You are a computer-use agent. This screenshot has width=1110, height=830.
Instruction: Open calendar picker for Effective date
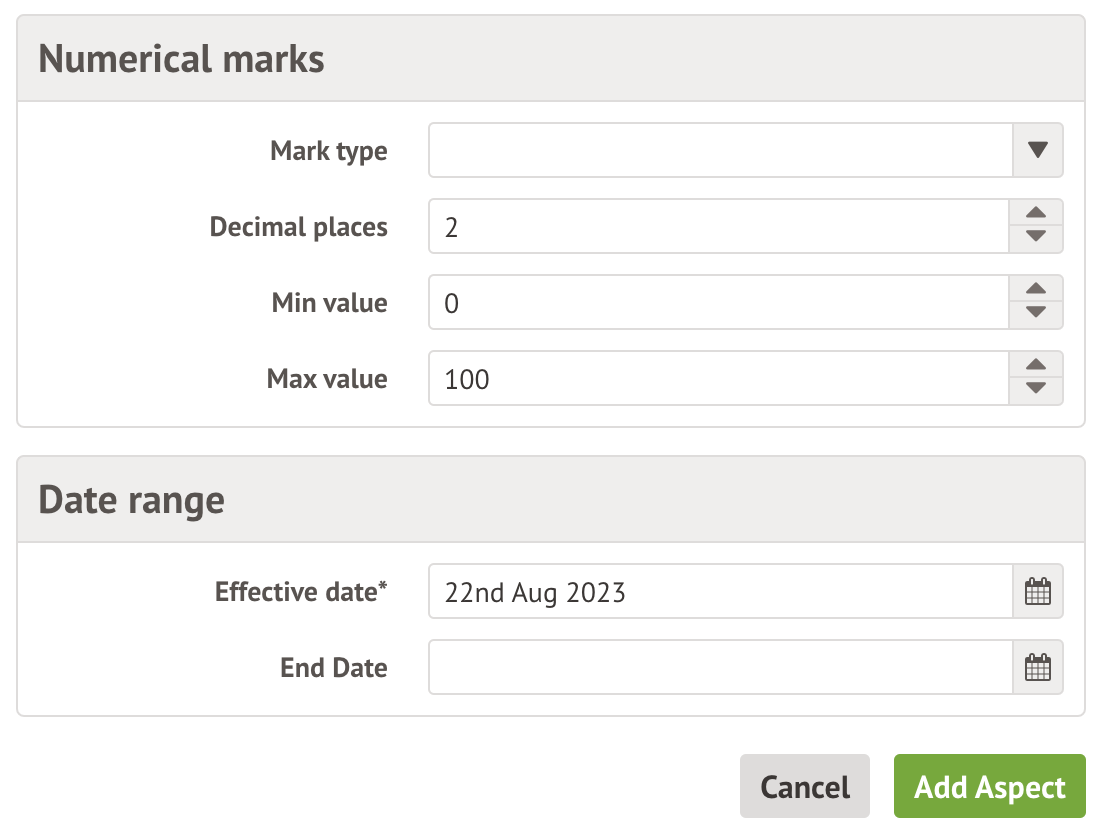[1038, 592]
